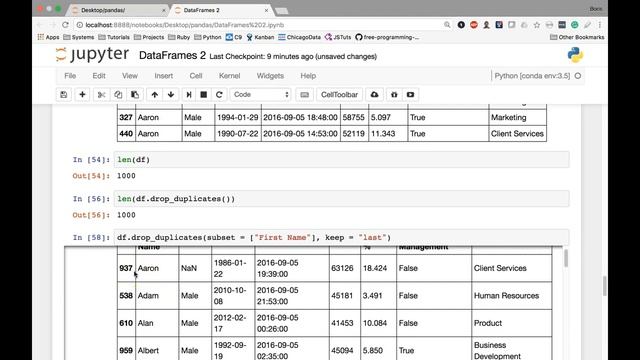
Task: Open the Widgets menu
Action: (x=270, y=76)
